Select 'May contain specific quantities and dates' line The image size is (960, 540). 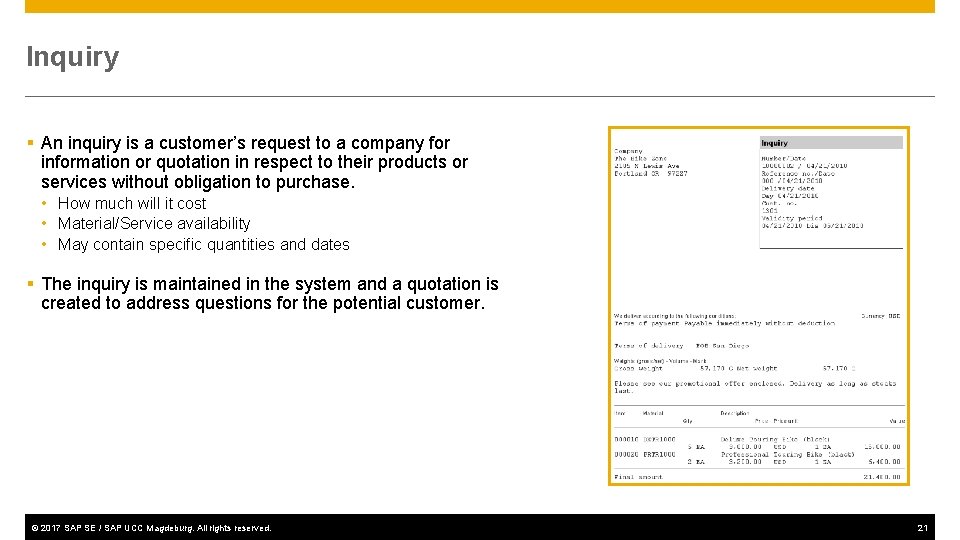pyautogui.click(x=203, y=244)
